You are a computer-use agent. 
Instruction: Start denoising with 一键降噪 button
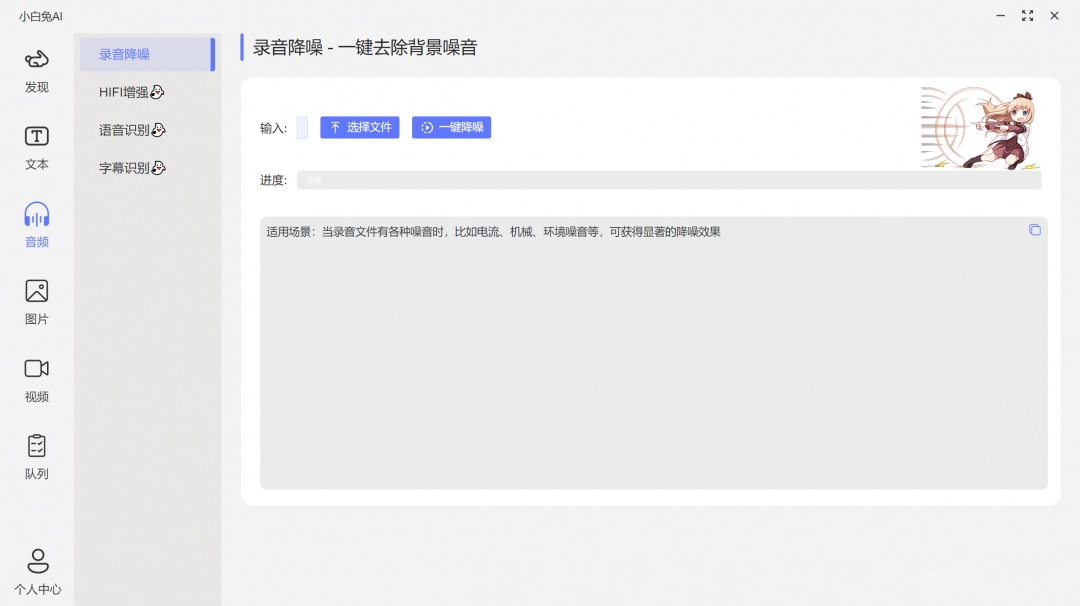click(x=451, y=127)
